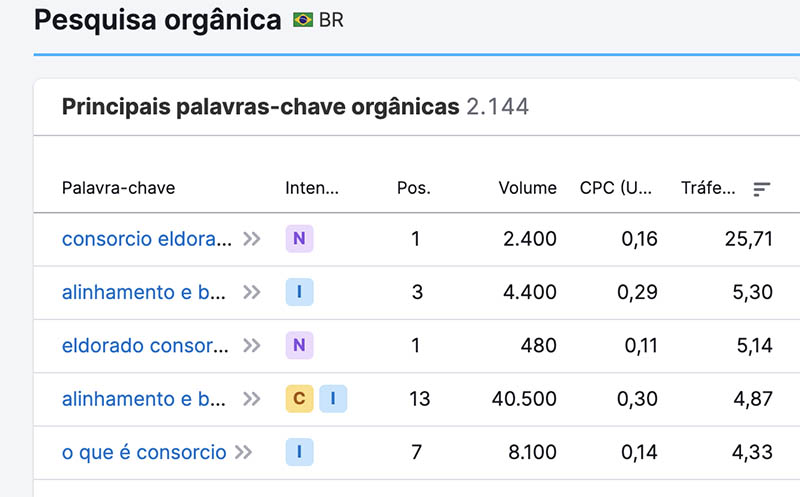The height and width of the screenshot is (497, 800).
Task: Click the Brazil flag icon
Action: point(303,20)
